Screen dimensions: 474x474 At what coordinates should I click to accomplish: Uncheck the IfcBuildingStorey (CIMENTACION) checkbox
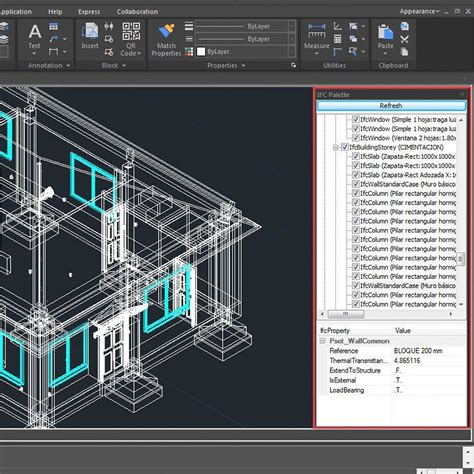345,147
